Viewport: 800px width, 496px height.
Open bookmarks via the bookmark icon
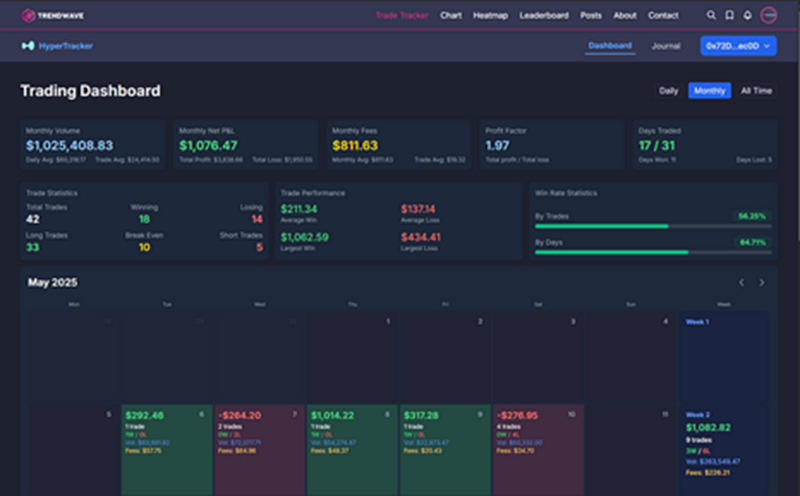pyautogui.click(x=730, y=15)
